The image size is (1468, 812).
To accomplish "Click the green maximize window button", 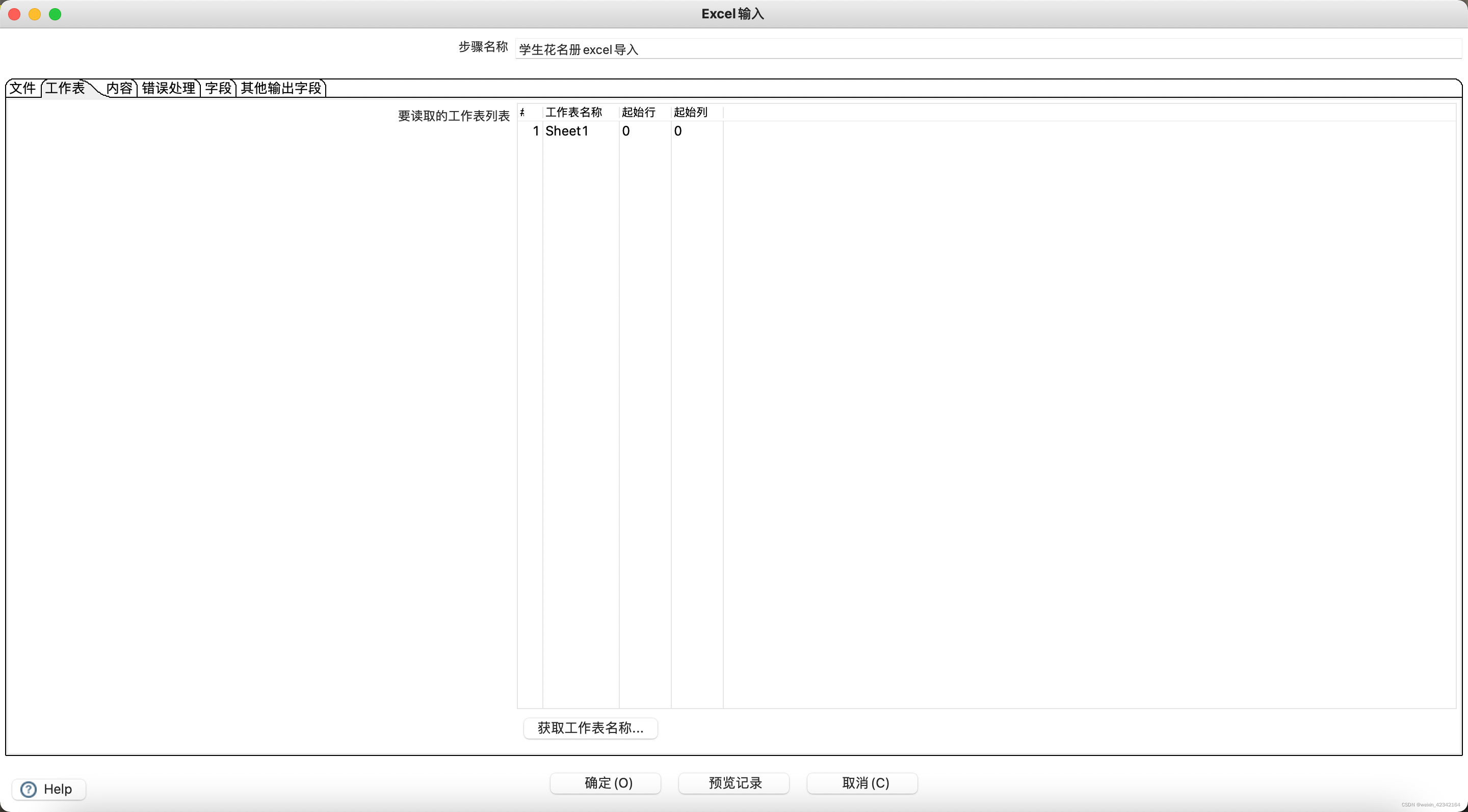I will [x=55, y=14].
